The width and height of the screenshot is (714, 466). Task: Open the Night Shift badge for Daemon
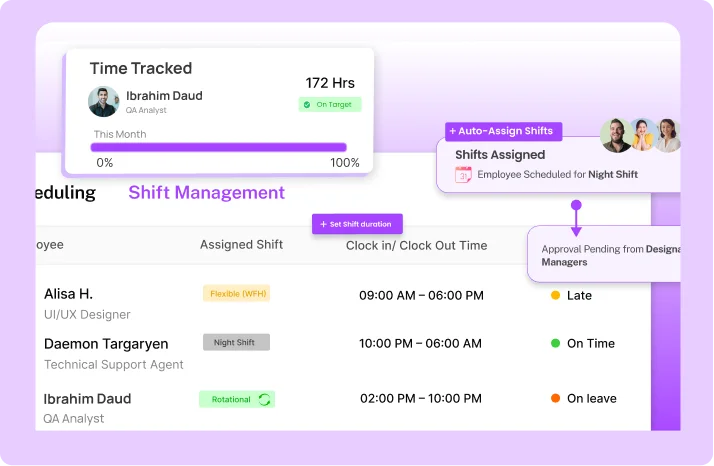pyautogui.click(x=236, y=342)
